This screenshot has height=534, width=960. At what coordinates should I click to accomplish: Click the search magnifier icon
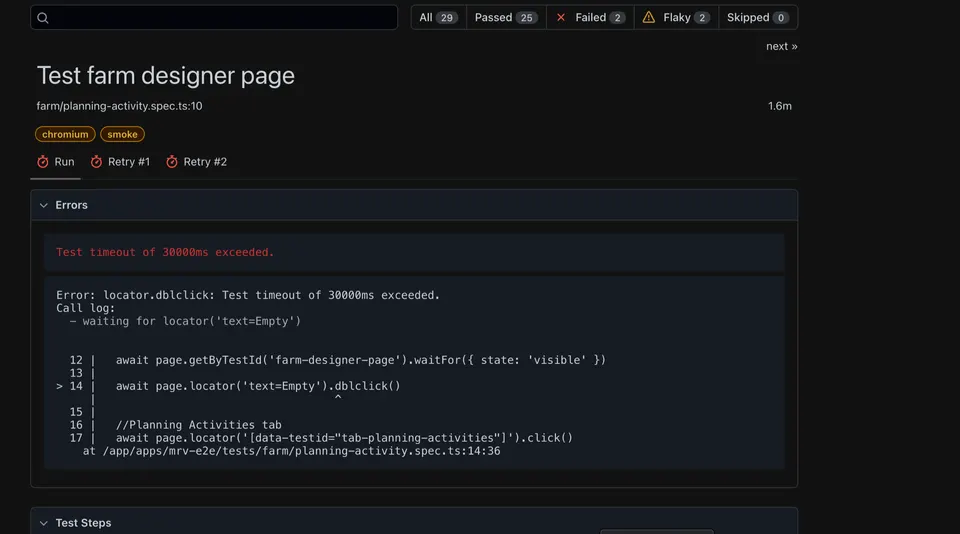(43, 18)
